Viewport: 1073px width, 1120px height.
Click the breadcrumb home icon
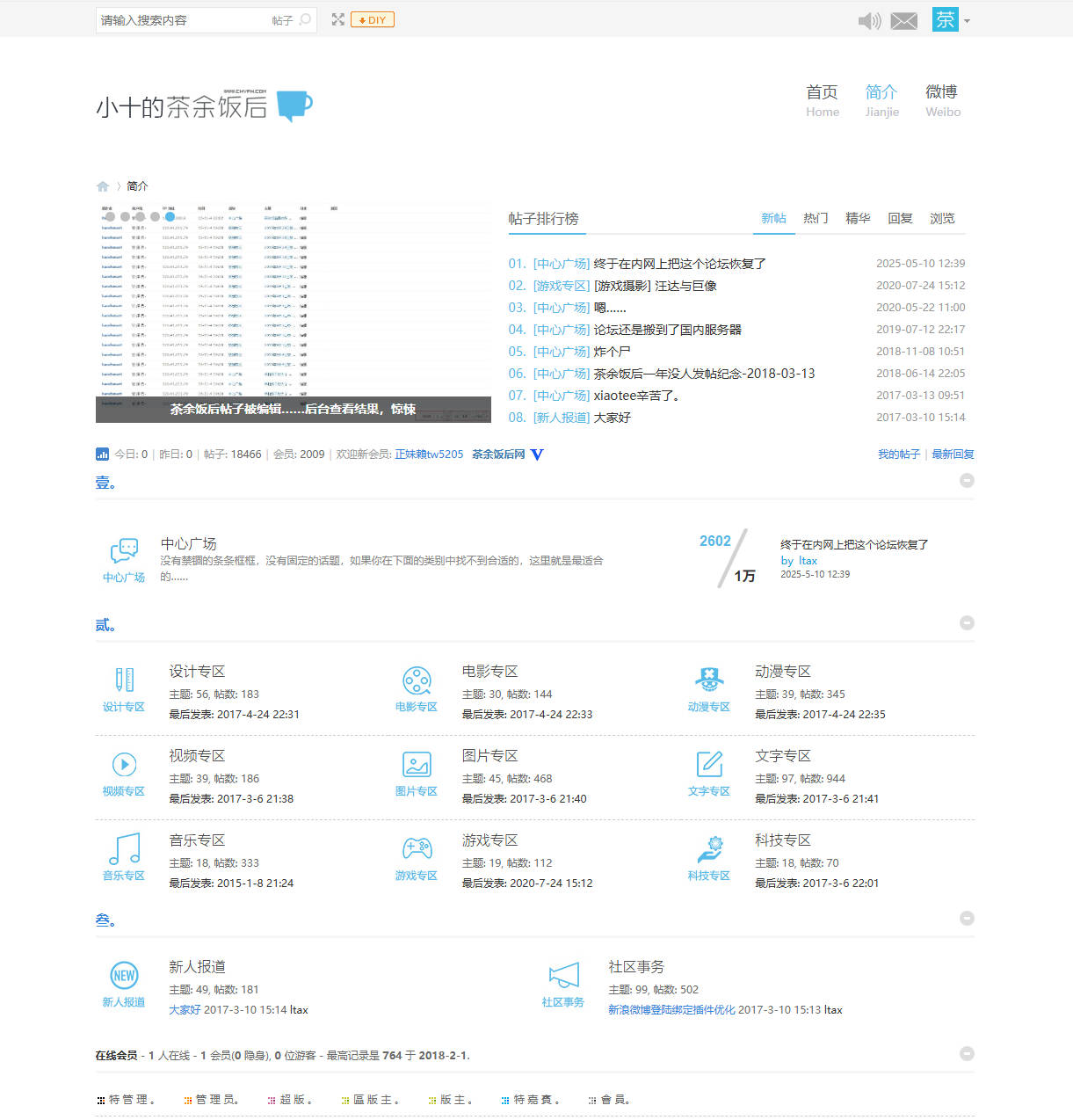point(103,186)
